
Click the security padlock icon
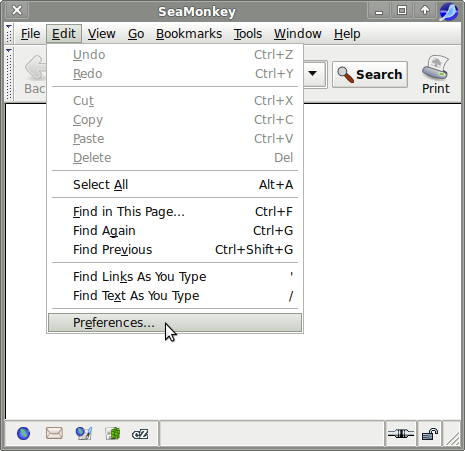[430, 434]
